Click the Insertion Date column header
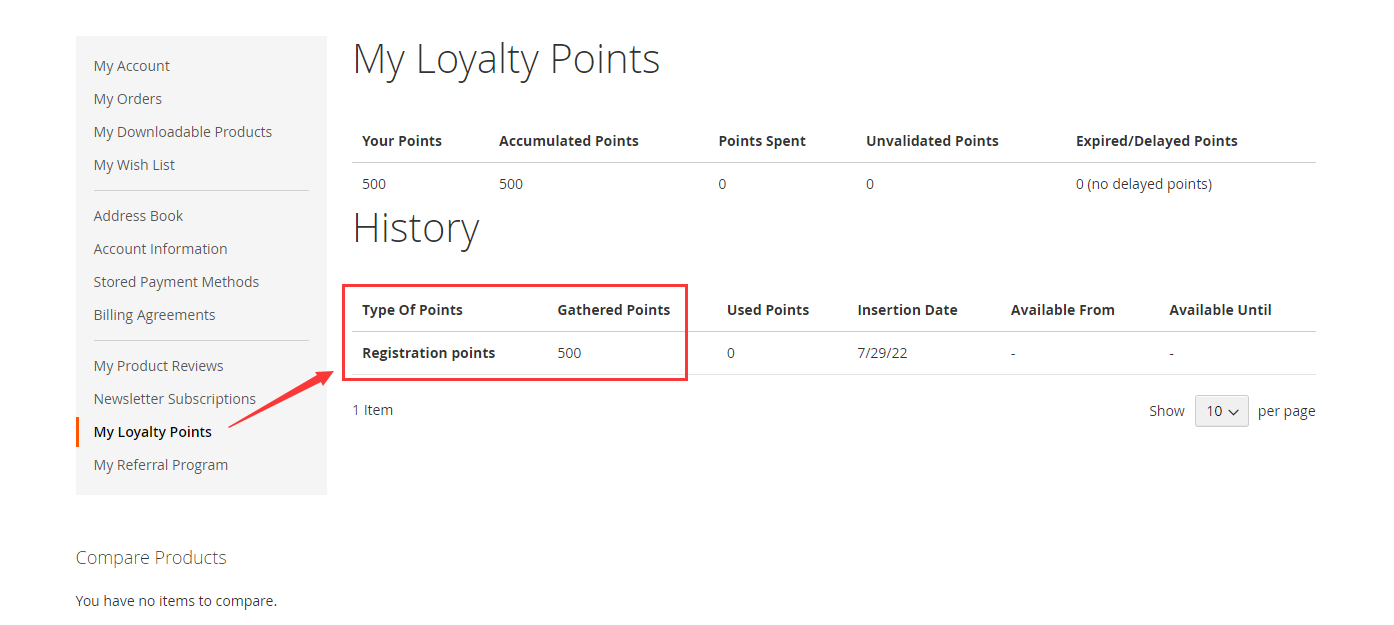1394x625 pixels. coord(907,310)
